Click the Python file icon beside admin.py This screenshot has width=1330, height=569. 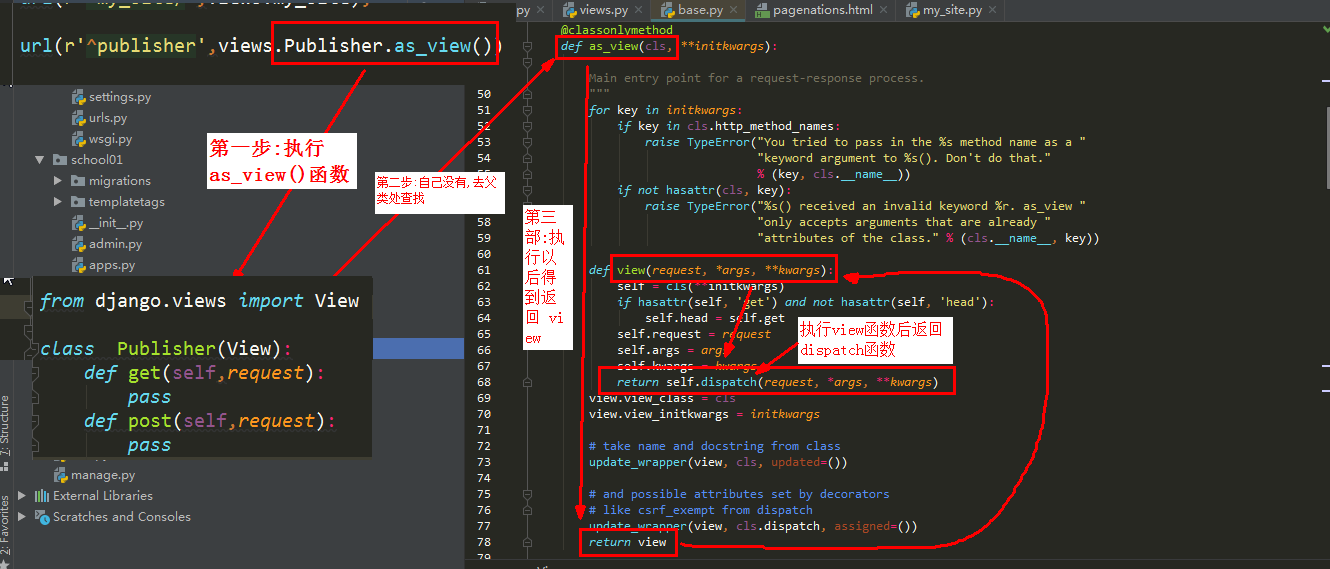78,244
